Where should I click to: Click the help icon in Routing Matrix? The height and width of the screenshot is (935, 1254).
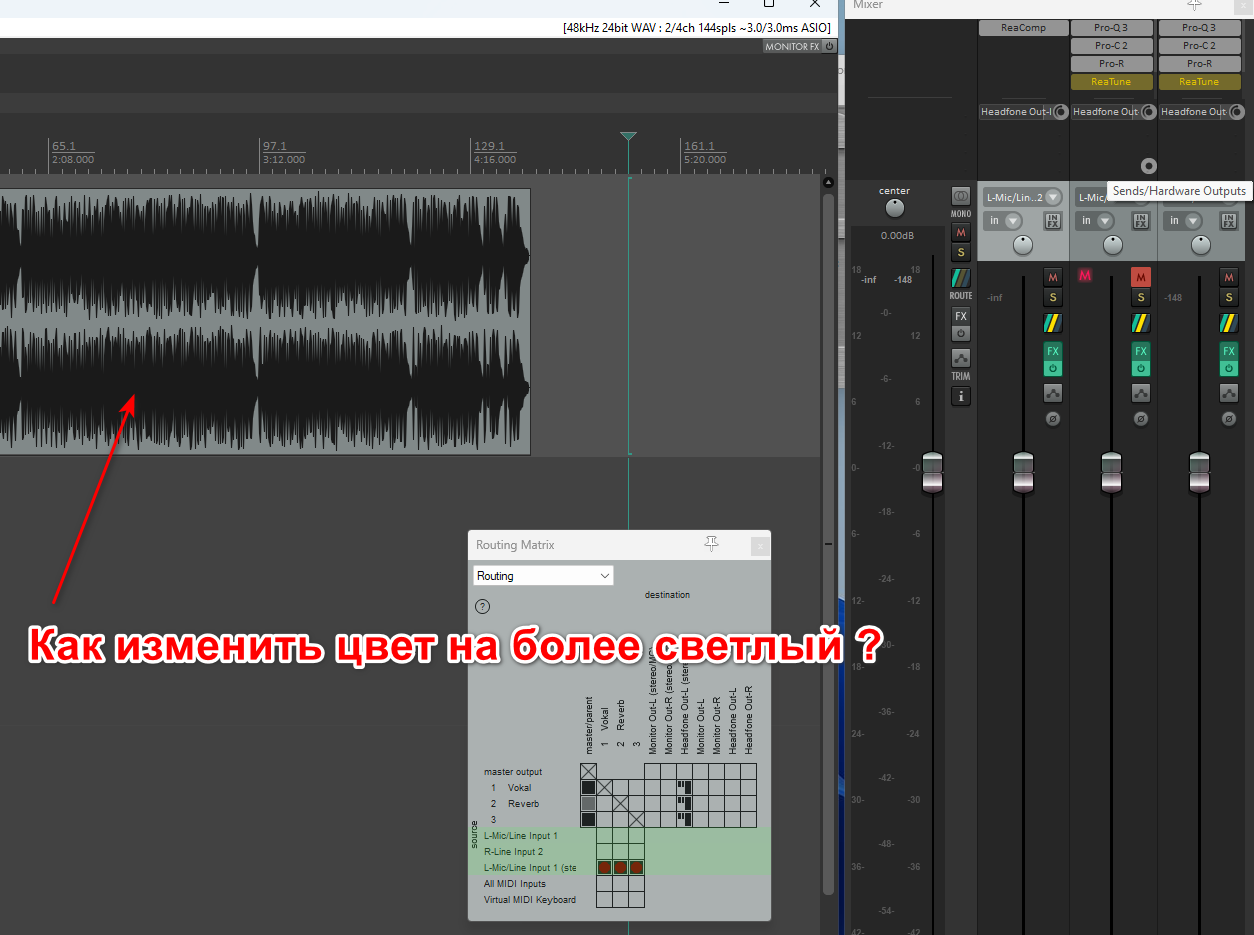[x=482, y=606]
